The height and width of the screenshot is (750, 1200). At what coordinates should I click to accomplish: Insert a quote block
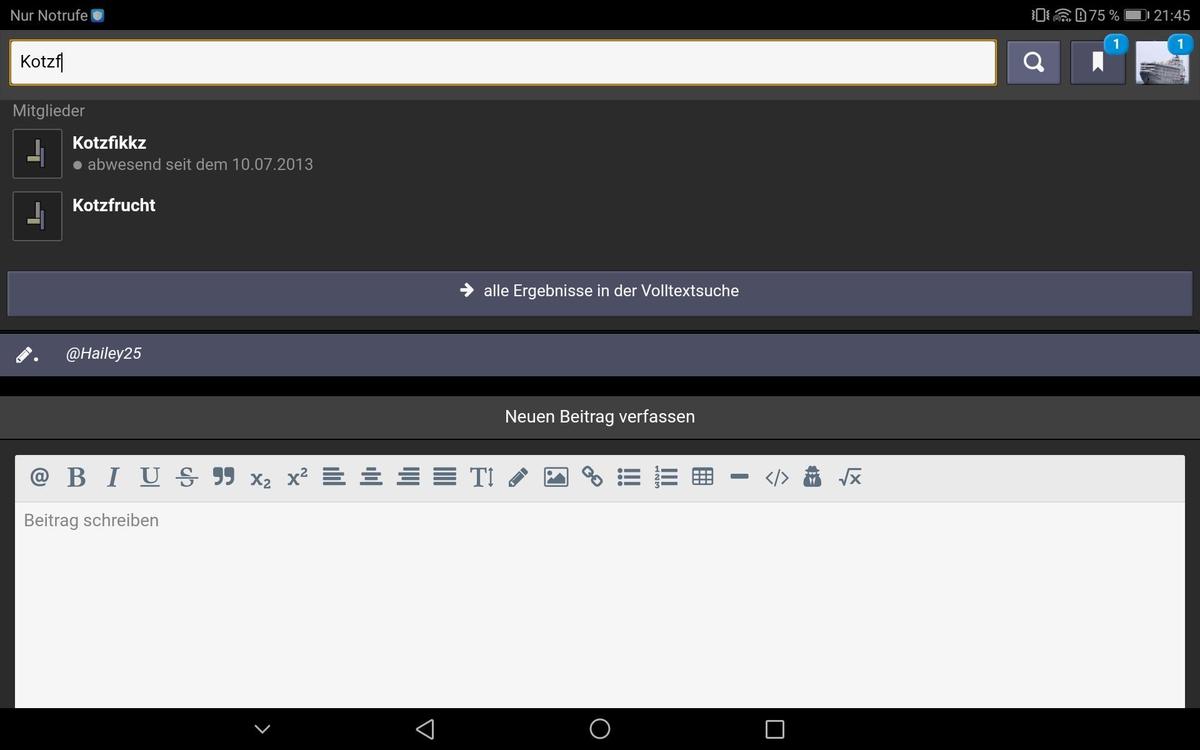(x=224, y=477)
